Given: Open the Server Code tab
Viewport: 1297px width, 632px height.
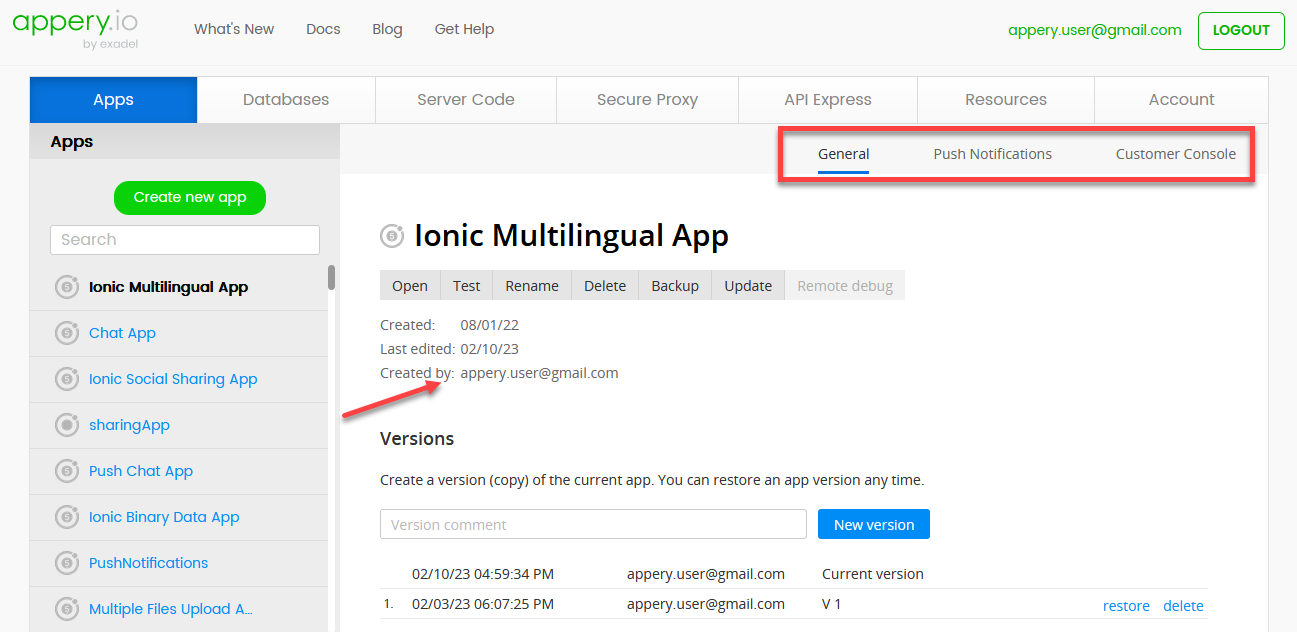Looking at the screenshot, I should [466, 100].
